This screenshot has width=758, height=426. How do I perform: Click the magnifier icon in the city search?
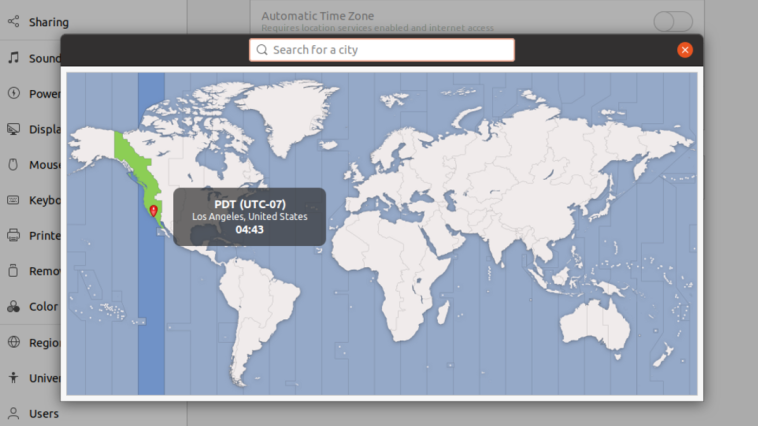pyautogui.click(x=262, y=50)
